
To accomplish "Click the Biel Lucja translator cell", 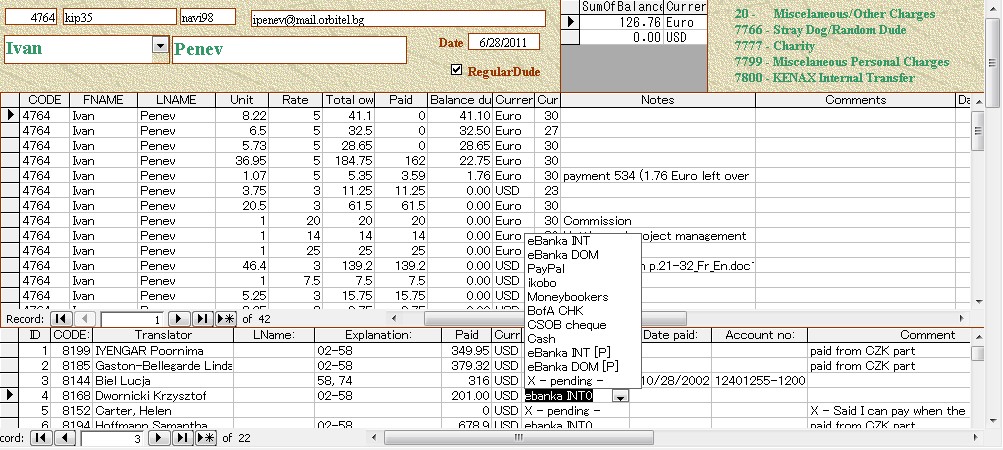I will point(163,381).
